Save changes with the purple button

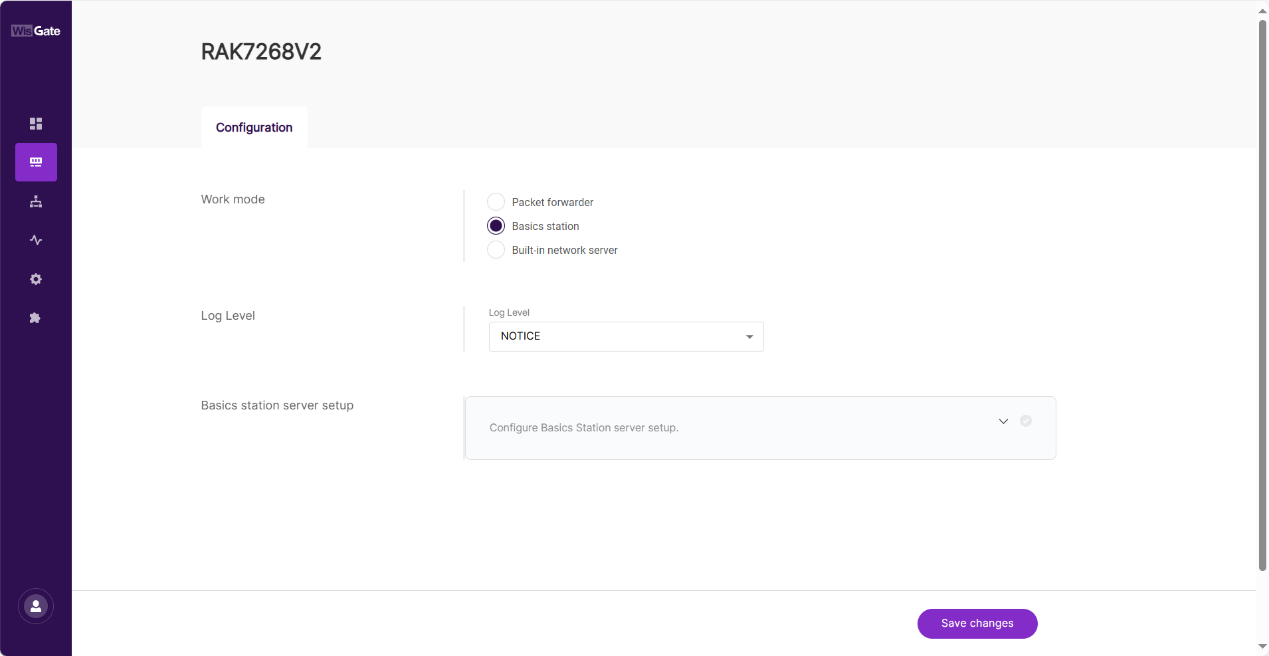977,623
